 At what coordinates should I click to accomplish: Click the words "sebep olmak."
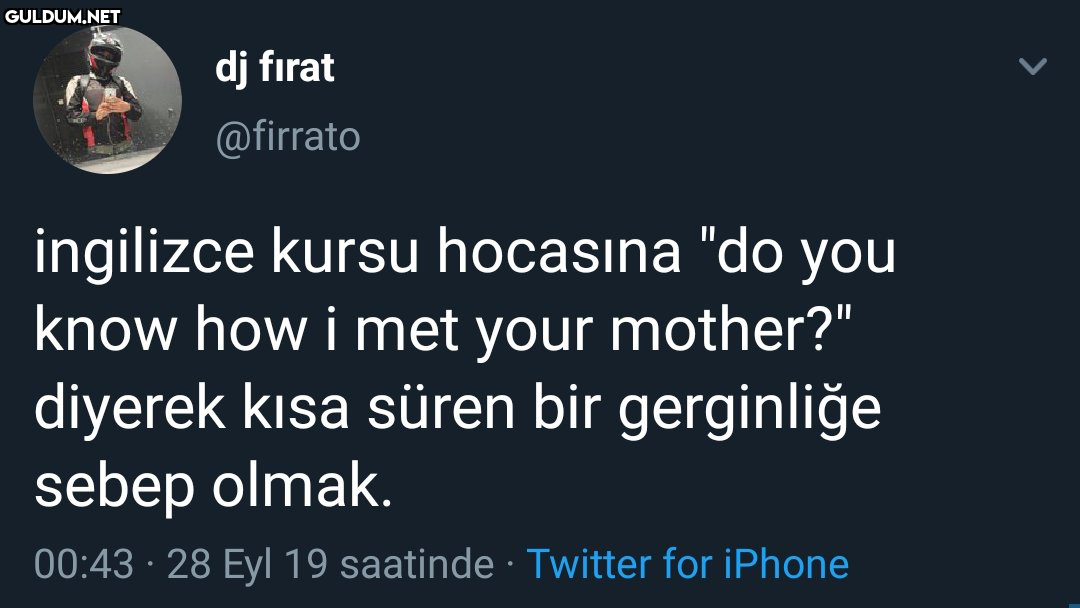click(x=210, y=486)
